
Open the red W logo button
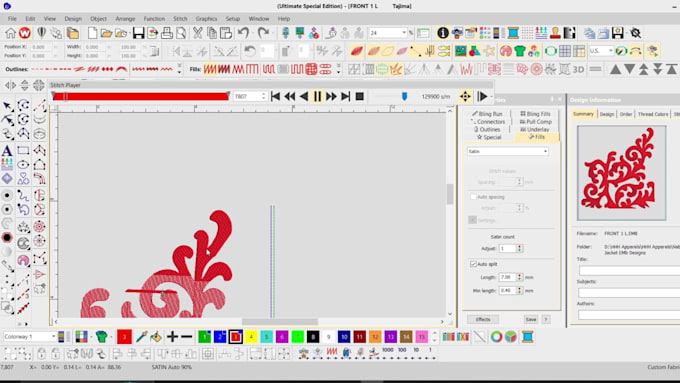click(25, 33)
